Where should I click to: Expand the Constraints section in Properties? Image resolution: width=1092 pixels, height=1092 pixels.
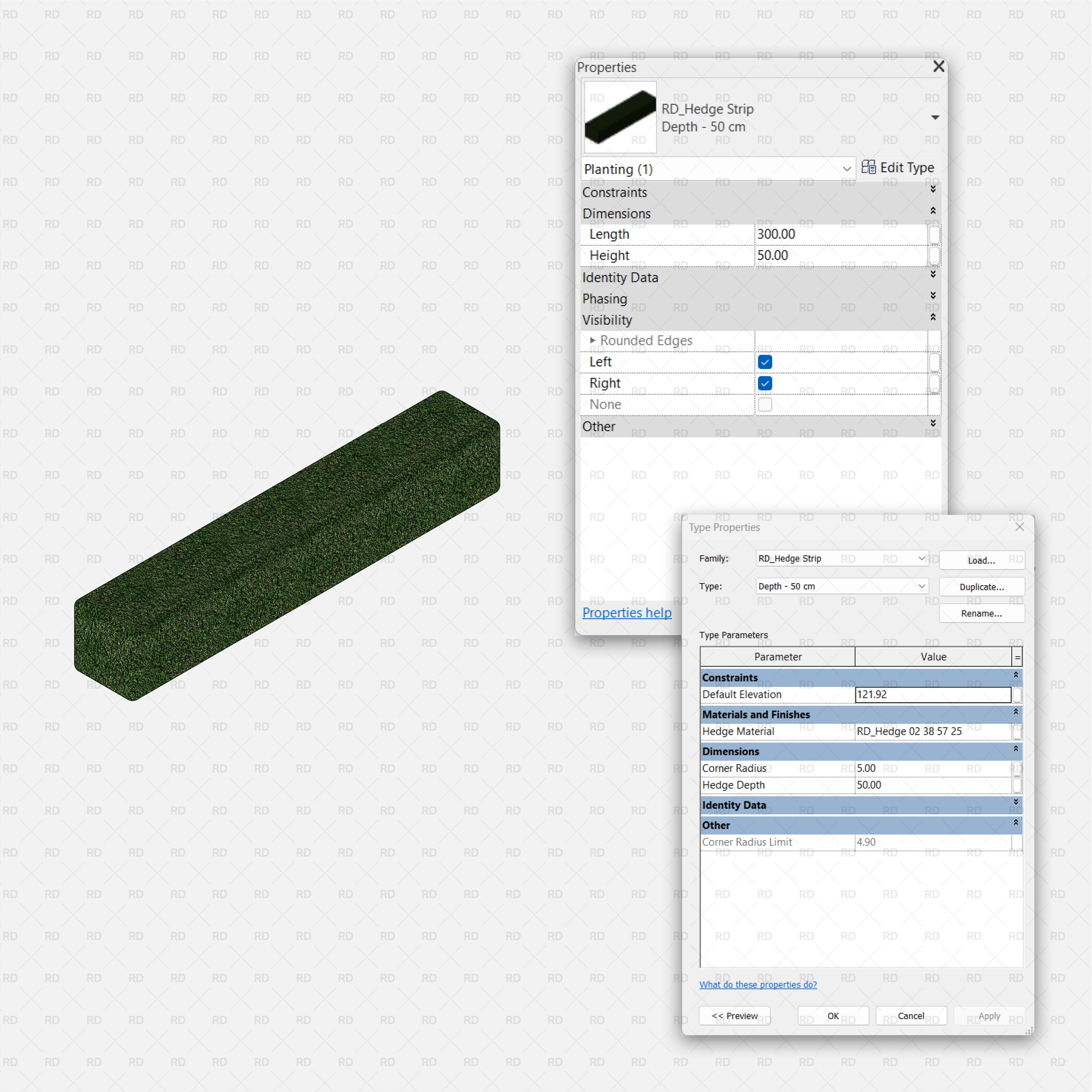pyautogui.click(x=933, y=189)
